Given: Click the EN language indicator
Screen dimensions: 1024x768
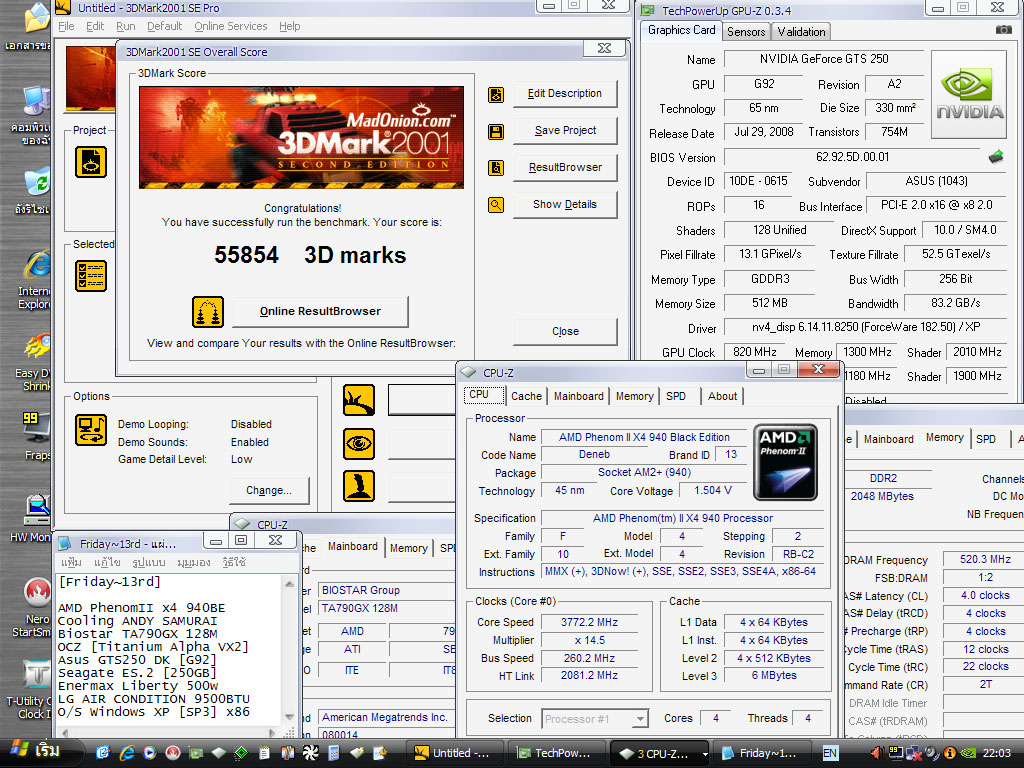Looking at the screenshot, I should [830, 753].
